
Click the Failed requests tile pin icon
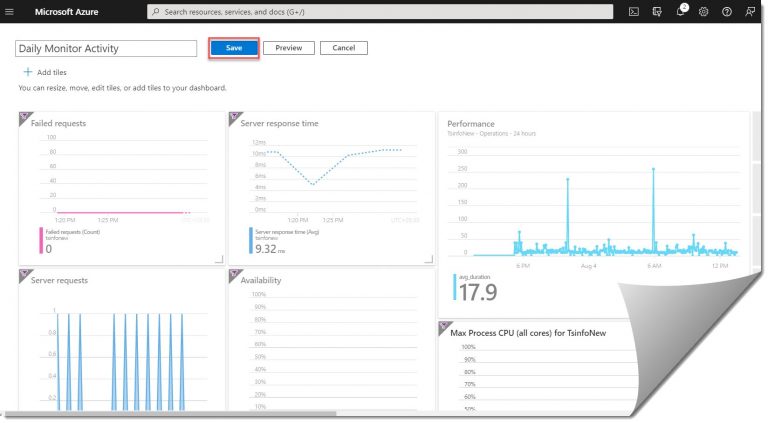pyautogui.click(x=24, y=118)
